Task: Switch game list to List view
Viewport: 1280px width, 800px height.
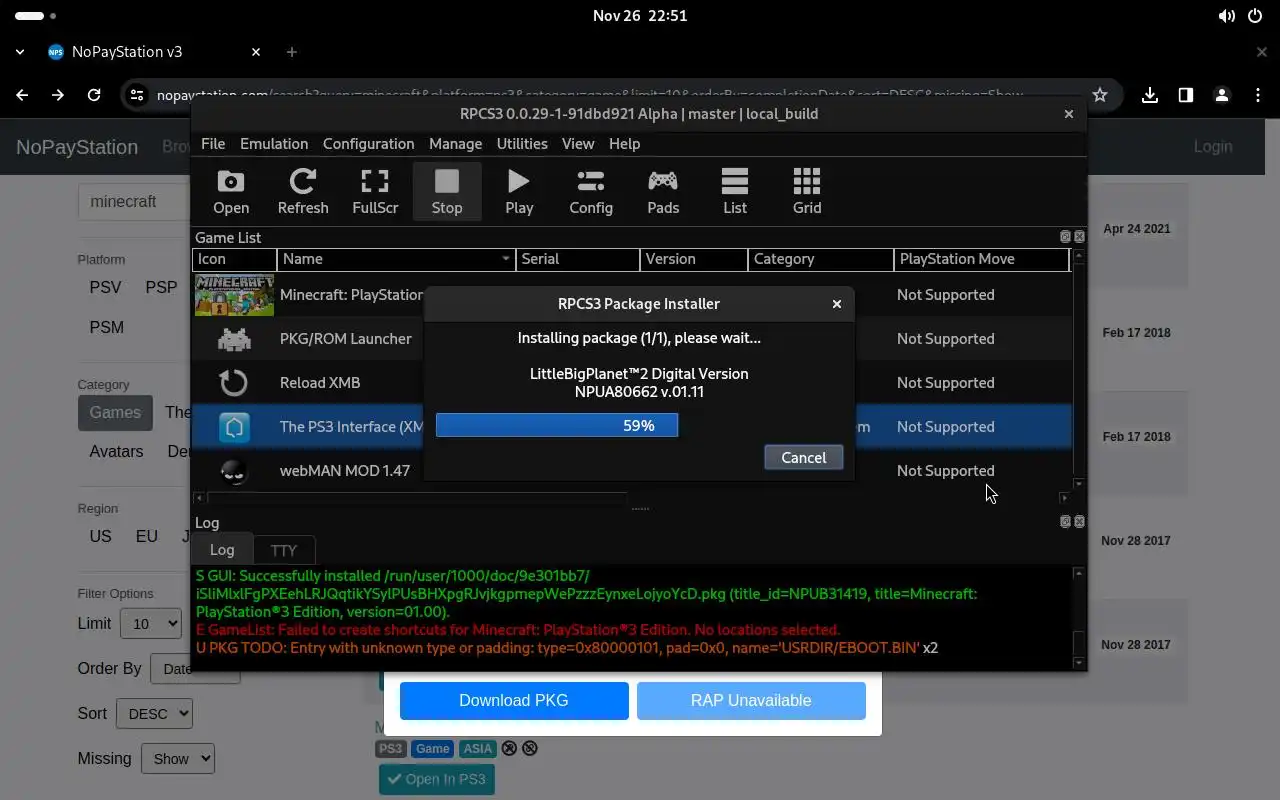Action: click(x=735, y=191)
